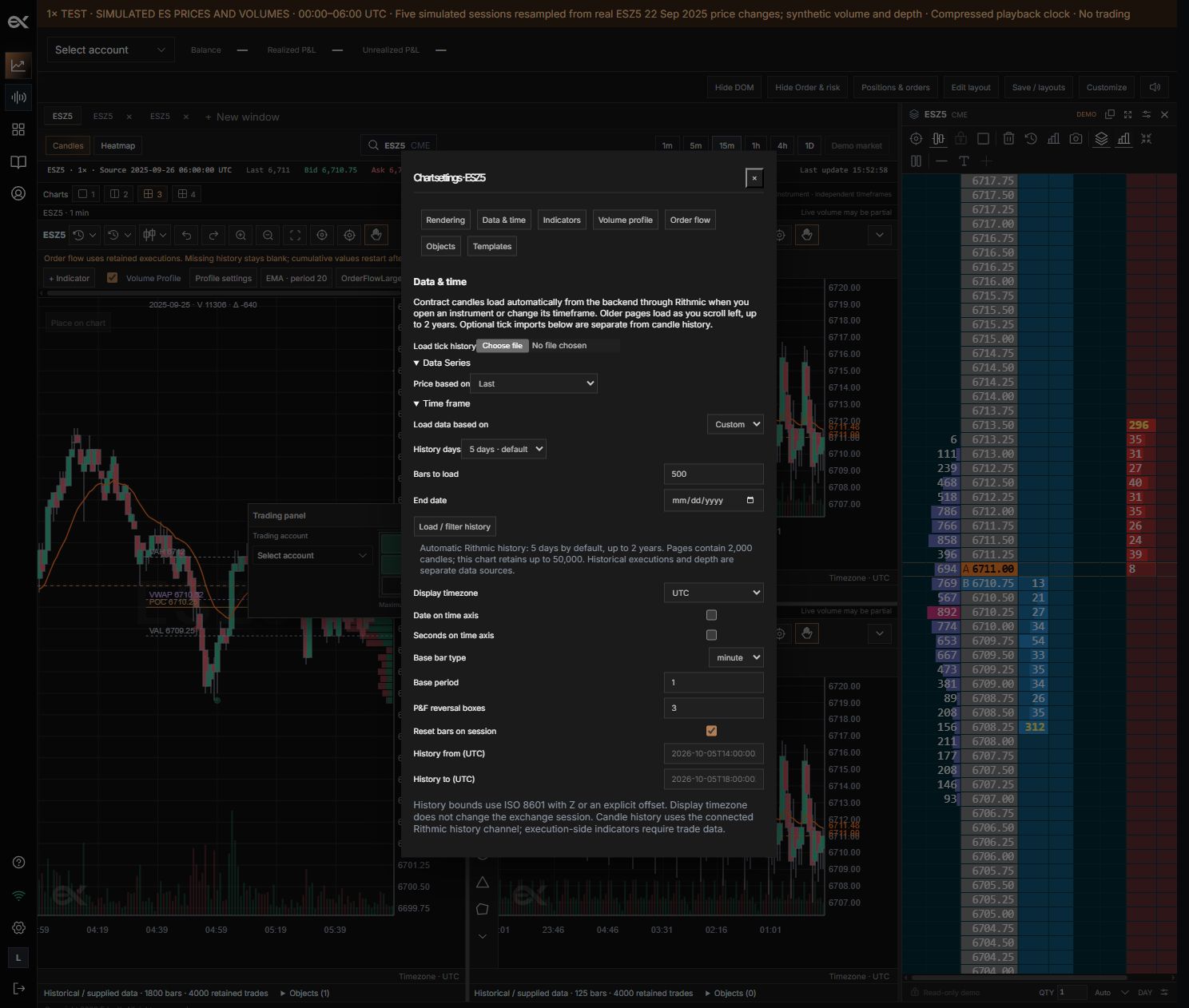
Task: Toggle the Volume Profile checkbox
Action: point(112,278)
